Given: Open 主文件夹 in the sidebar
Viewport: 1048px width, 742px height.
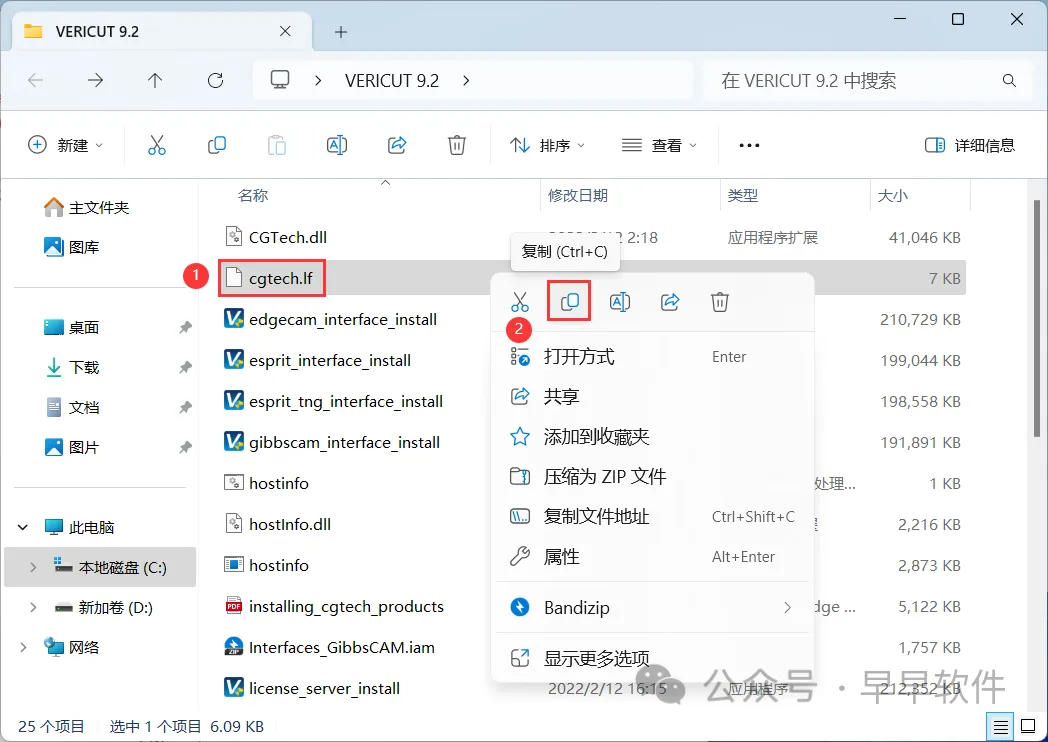Looking at the screenshot, I should pos(86,208).
